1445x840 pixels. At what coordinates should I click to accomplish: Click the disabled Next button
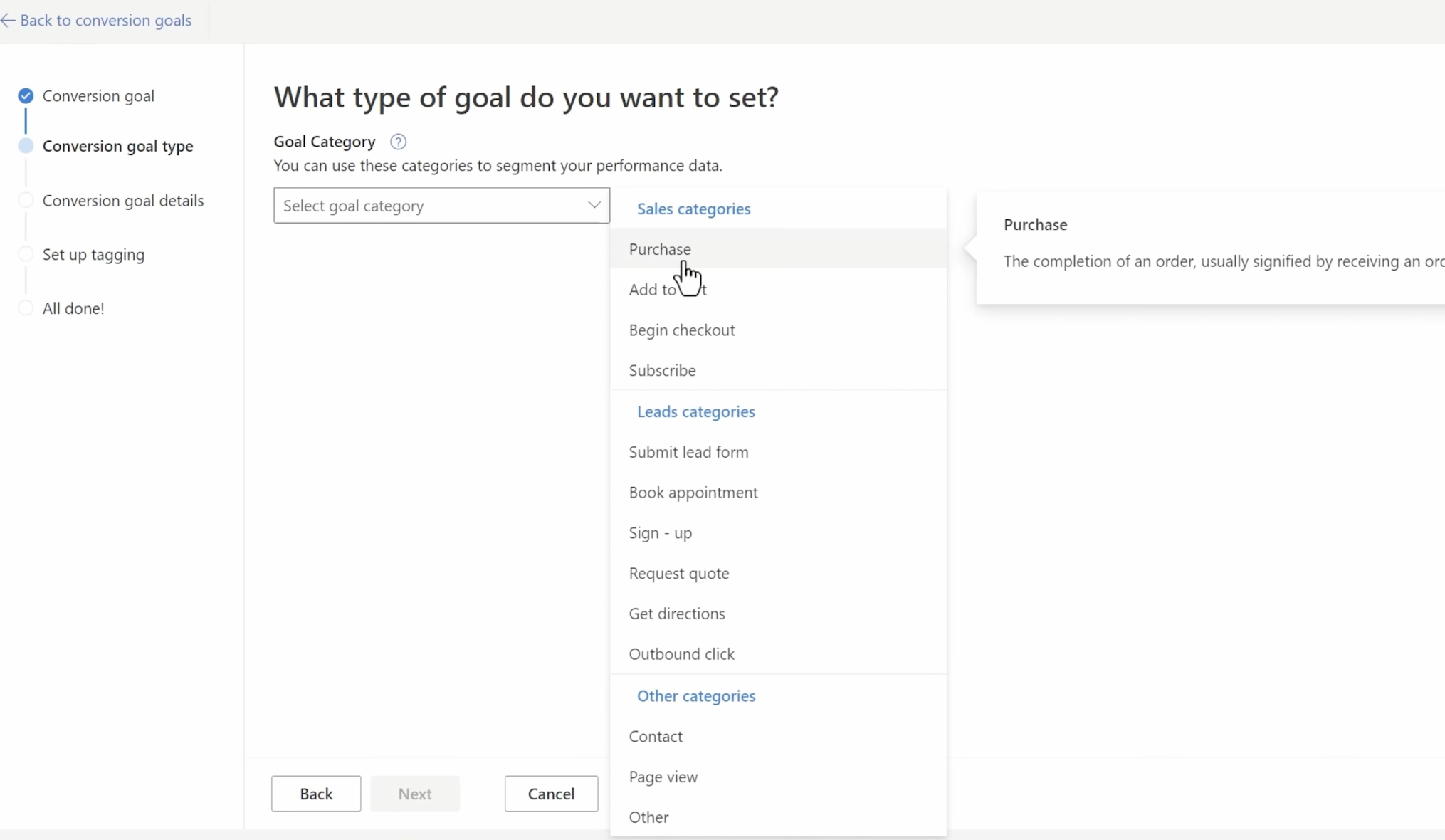point(415,794)
